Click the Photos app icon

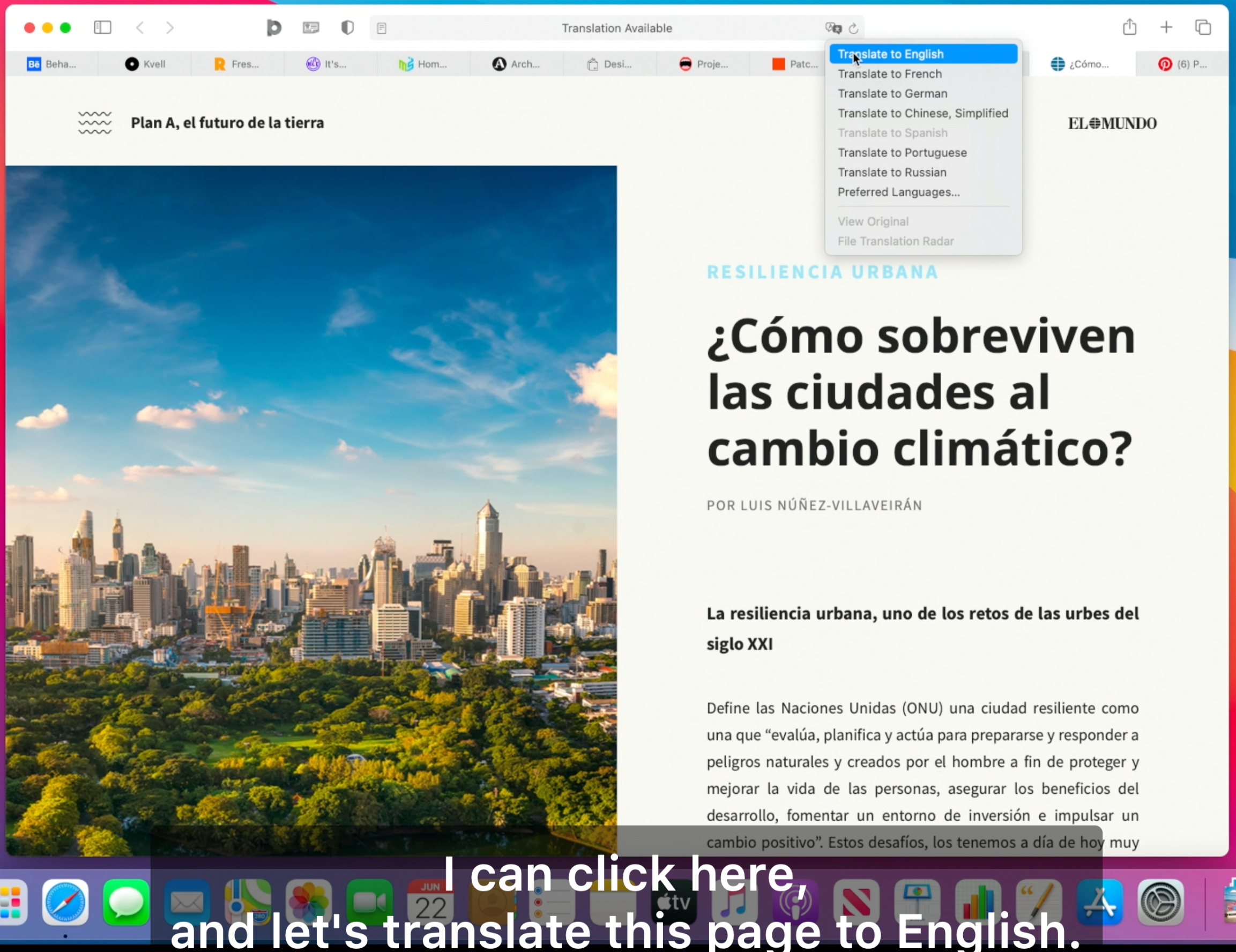coord(310,906)
